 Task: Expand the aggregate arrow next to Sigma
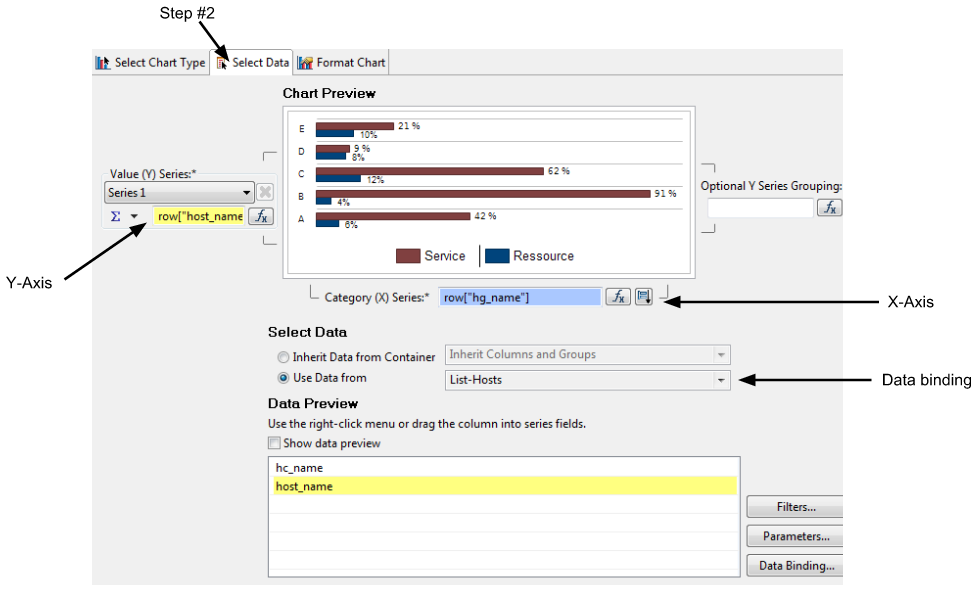(134, 216)
